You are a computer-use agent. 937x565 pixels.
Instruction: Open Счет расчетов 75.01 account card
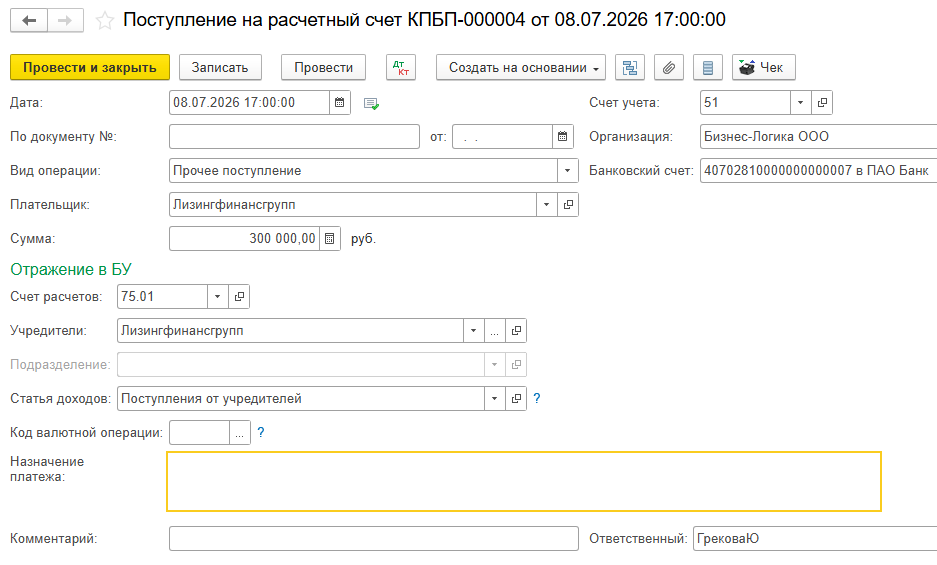coord(239,297)
